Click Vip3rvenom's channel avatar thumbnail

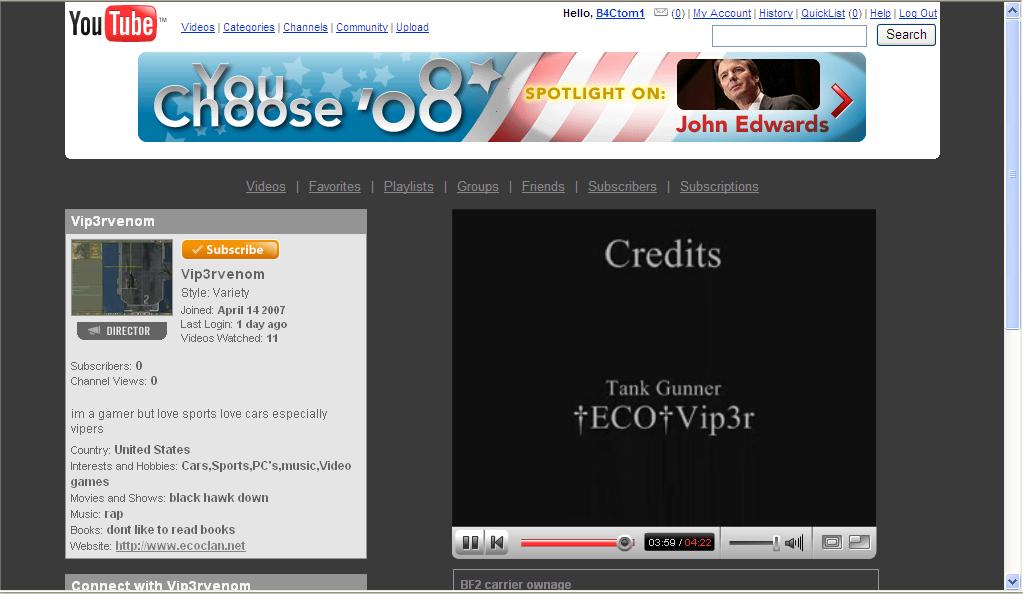coord(121,278)
